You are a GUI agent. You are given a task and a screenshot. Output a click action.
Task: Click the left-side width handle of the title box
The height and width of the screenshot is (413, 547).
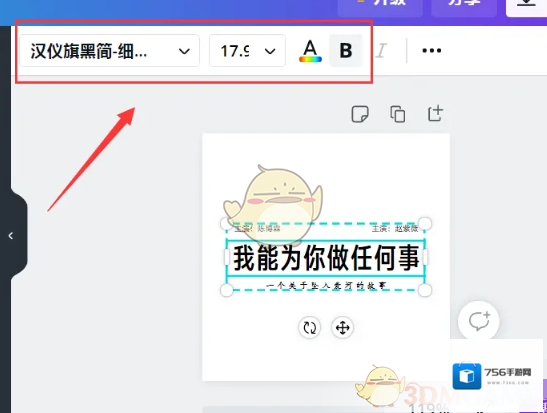tap(226, 257)
